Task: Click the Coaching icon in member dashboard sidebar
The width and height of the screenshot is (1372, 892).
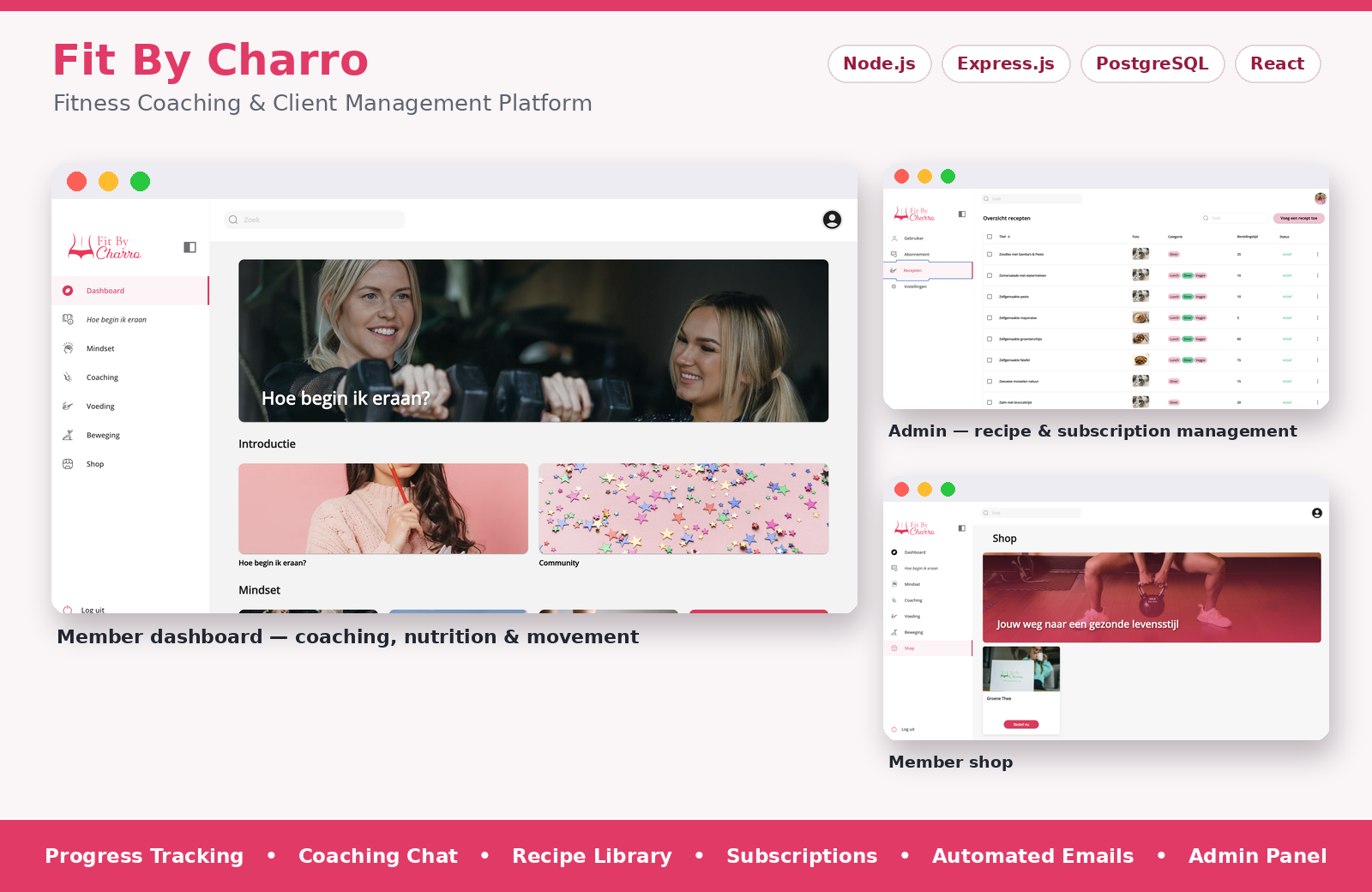Action: (68, 377)
